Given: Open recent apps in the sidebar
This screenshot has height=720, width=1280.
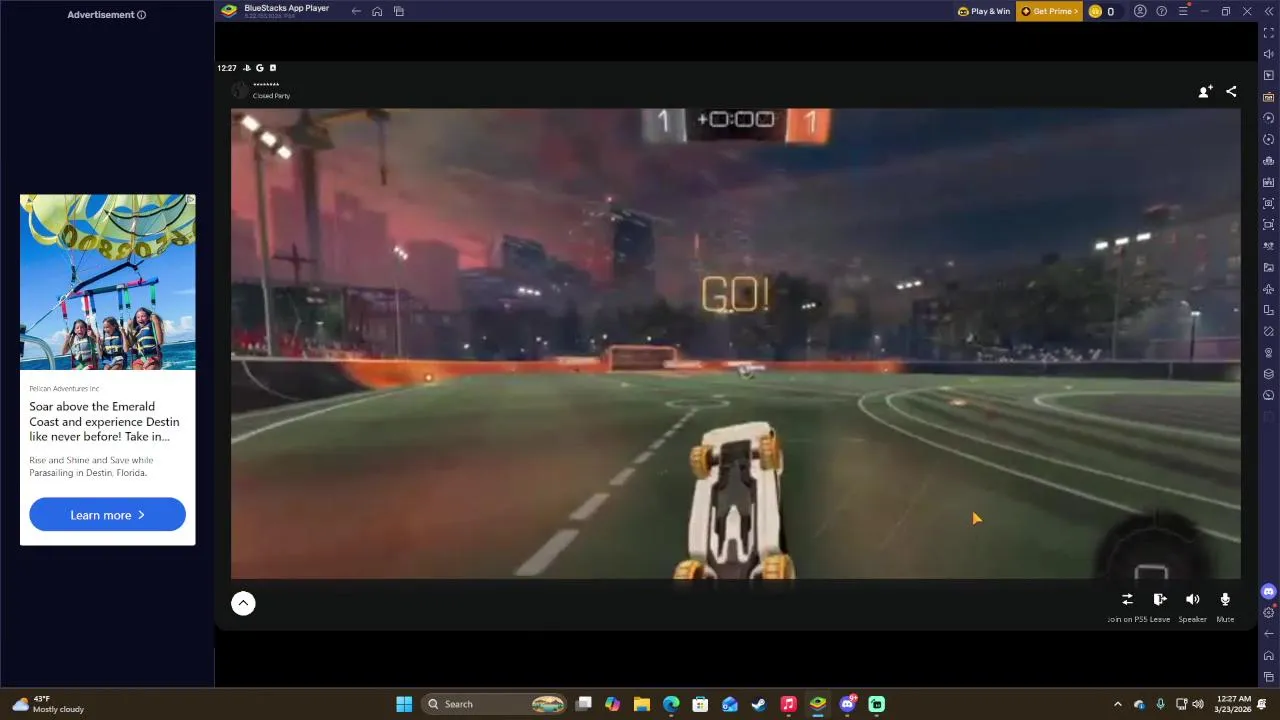Looking at the screenshot, I should click(1269, 677).
